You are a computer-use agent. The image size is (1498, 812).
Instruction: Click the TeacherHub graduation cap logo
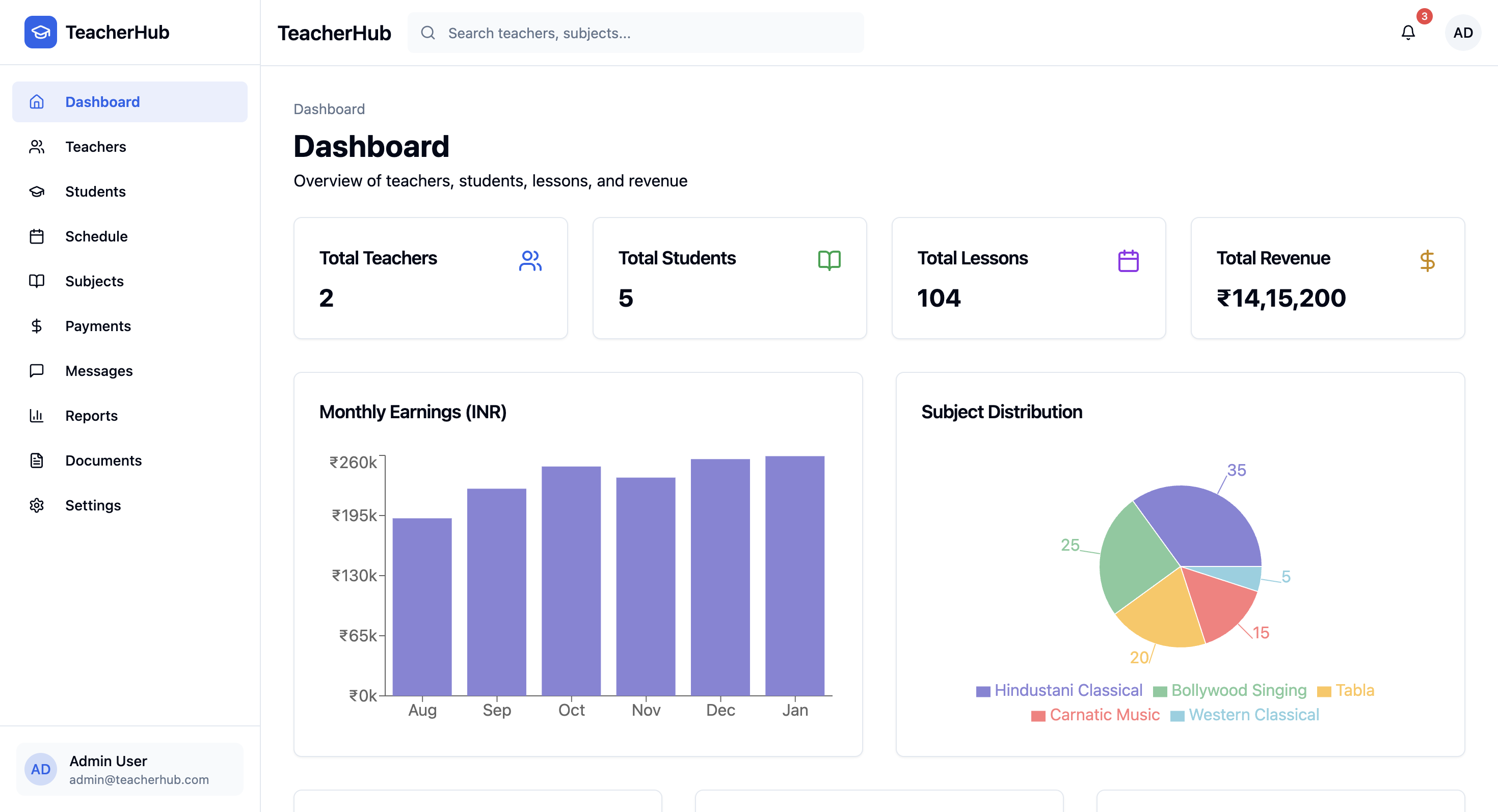pyautogui.click(x=40, y=32)
